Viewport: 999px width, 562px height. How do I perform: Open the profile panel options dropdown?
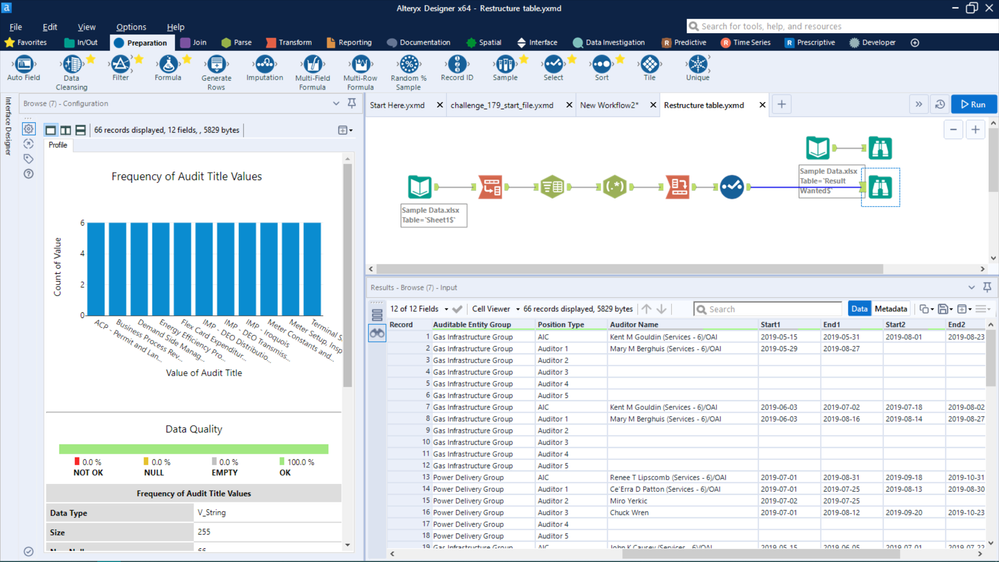tap(345, 130)
